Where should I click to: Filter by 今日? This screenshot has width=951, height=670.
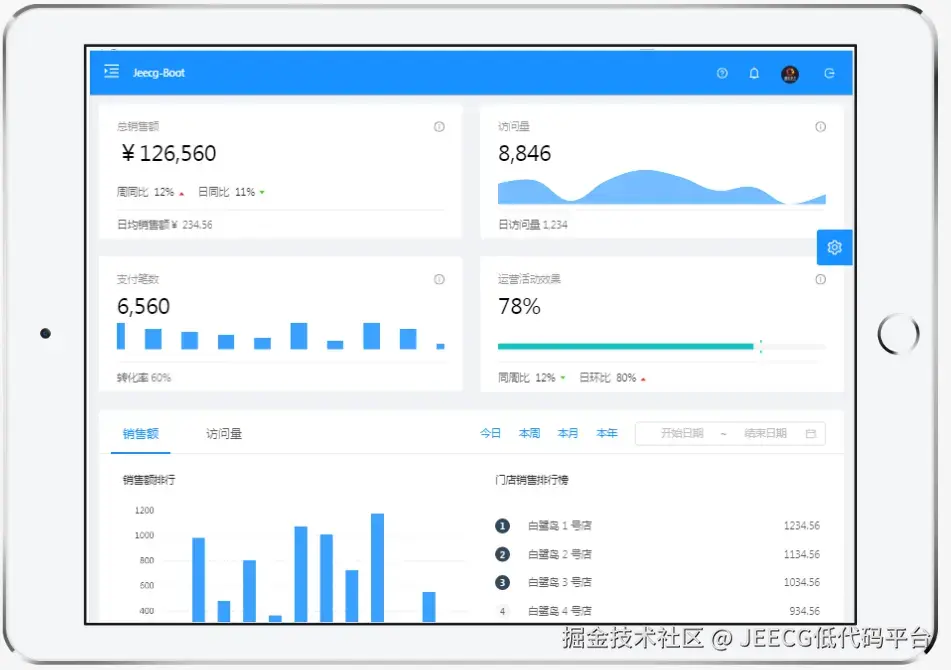490,433
